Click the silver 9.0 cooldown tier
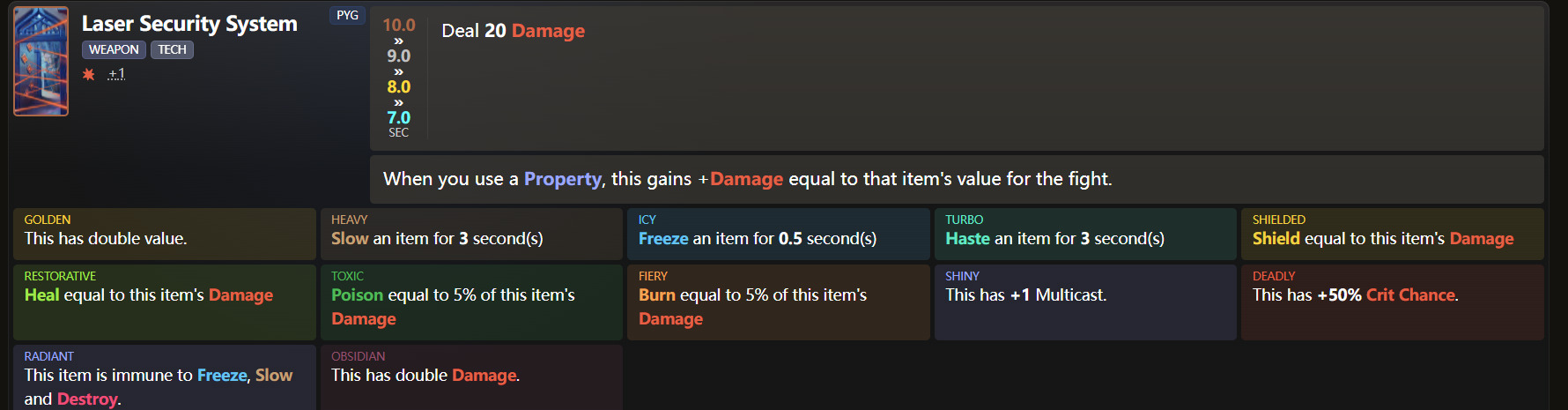1568x410 pixels. coord(398,56)
